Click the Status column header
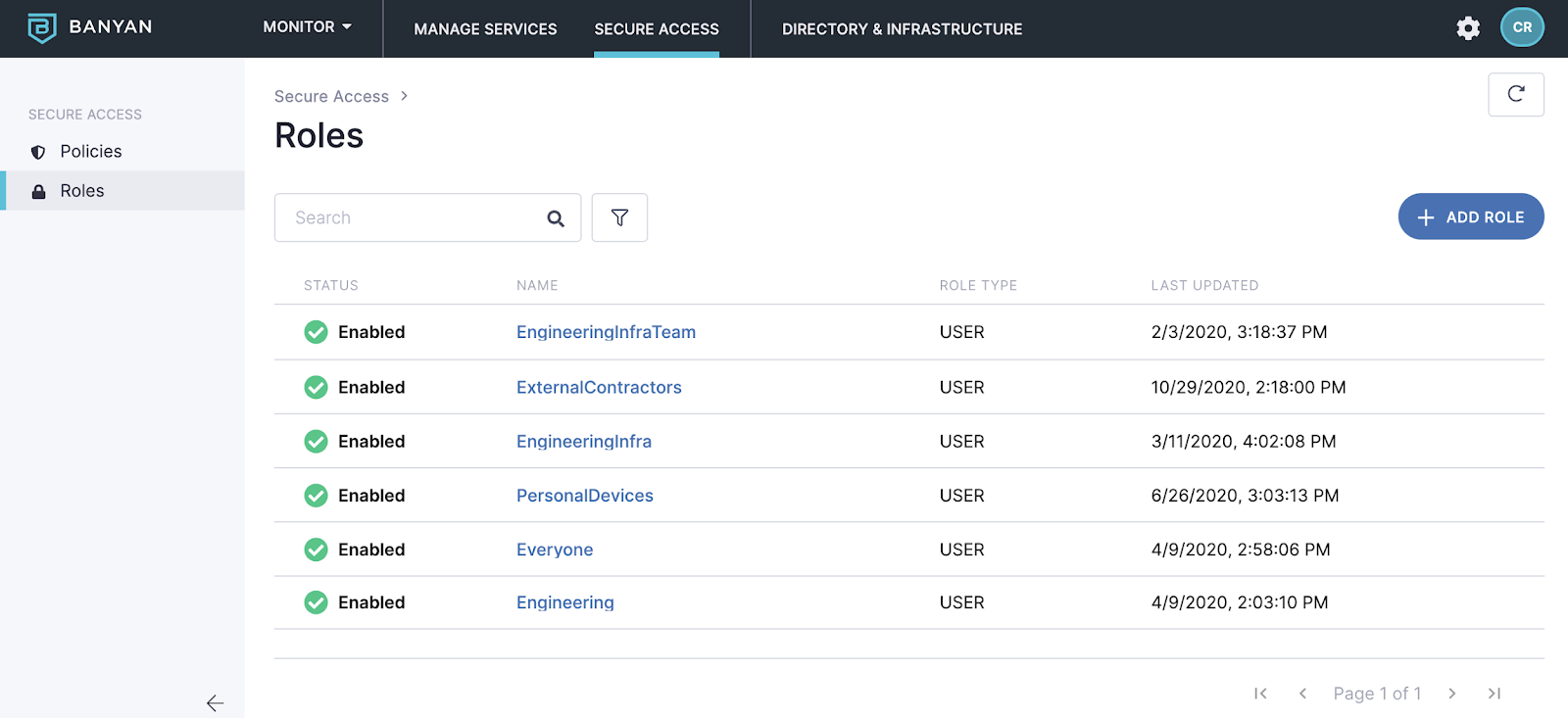The width and height of the screenshot is (1568, 718). [x=331, y=285]
